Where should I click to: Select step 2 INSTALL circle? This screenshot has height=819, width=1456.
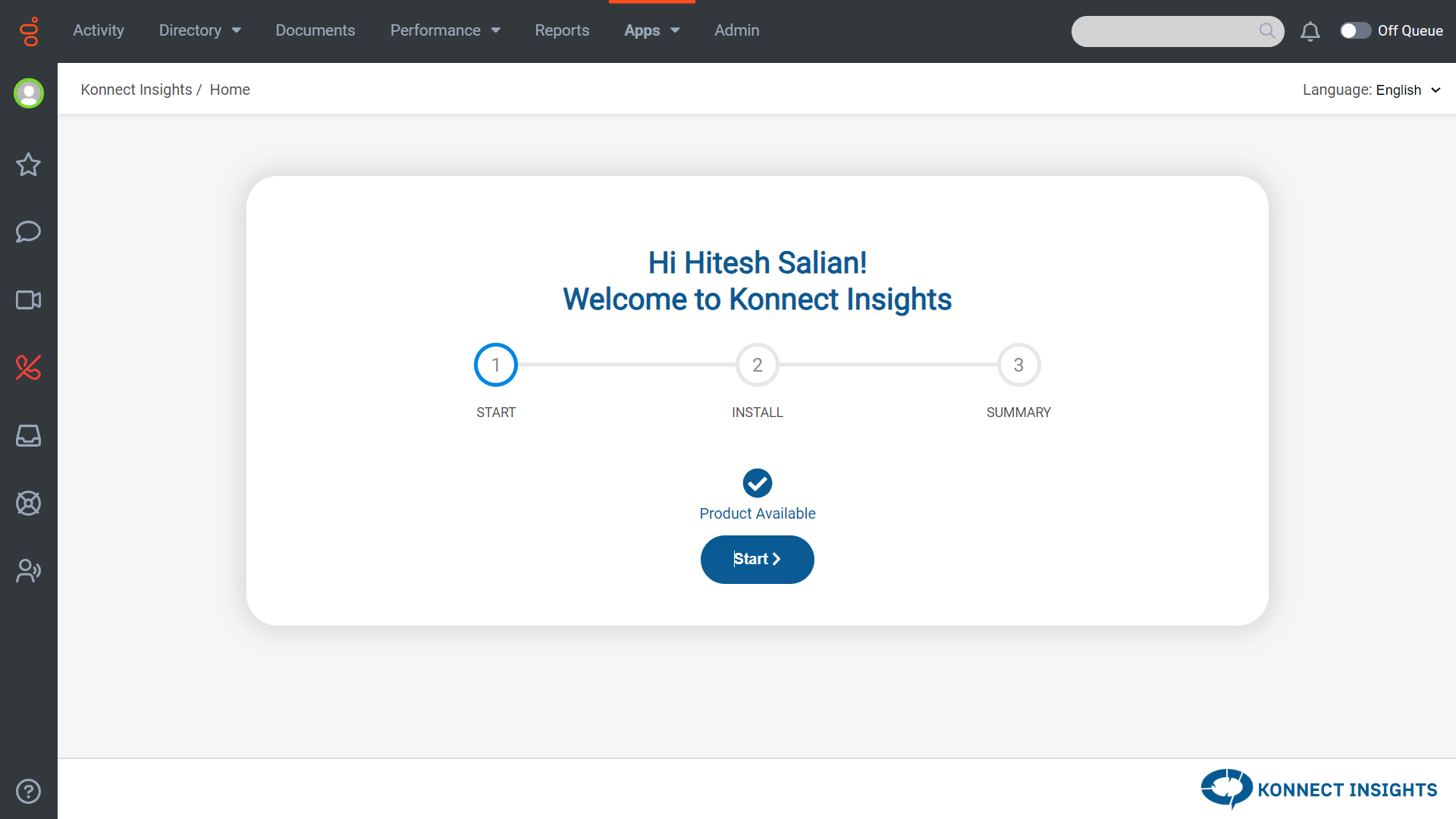pos(758,365)
